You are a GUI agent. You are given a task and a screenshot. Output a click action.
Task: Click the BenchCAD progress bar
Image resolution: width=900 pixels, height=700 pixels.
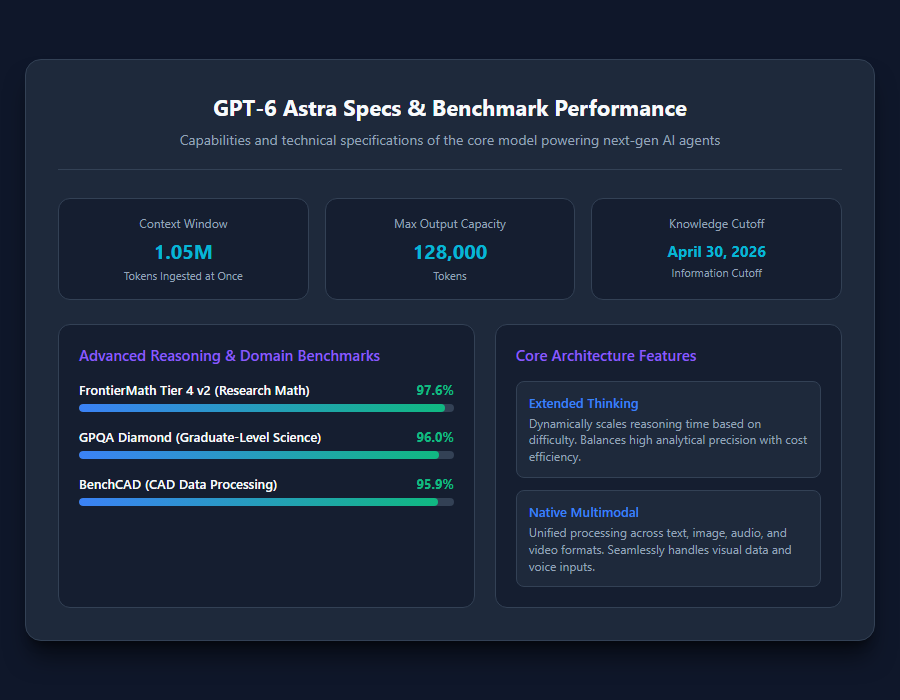coord(266,502)
